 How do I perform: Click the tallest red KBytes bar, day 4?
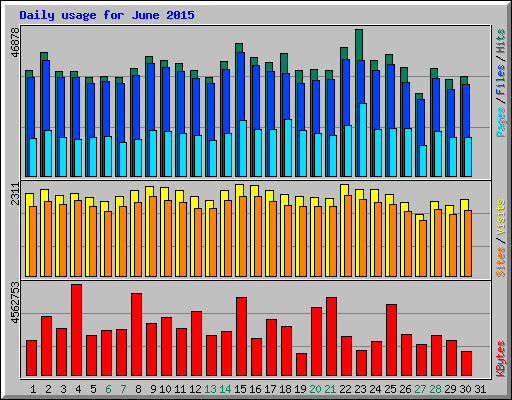click(x=76, y=330)
